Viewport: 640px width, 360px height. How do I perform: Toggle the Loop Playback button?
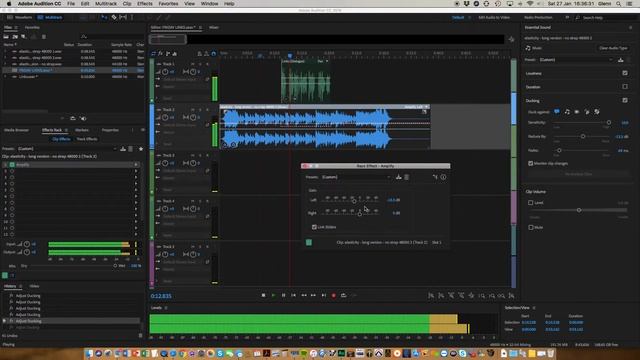[344, 295]
